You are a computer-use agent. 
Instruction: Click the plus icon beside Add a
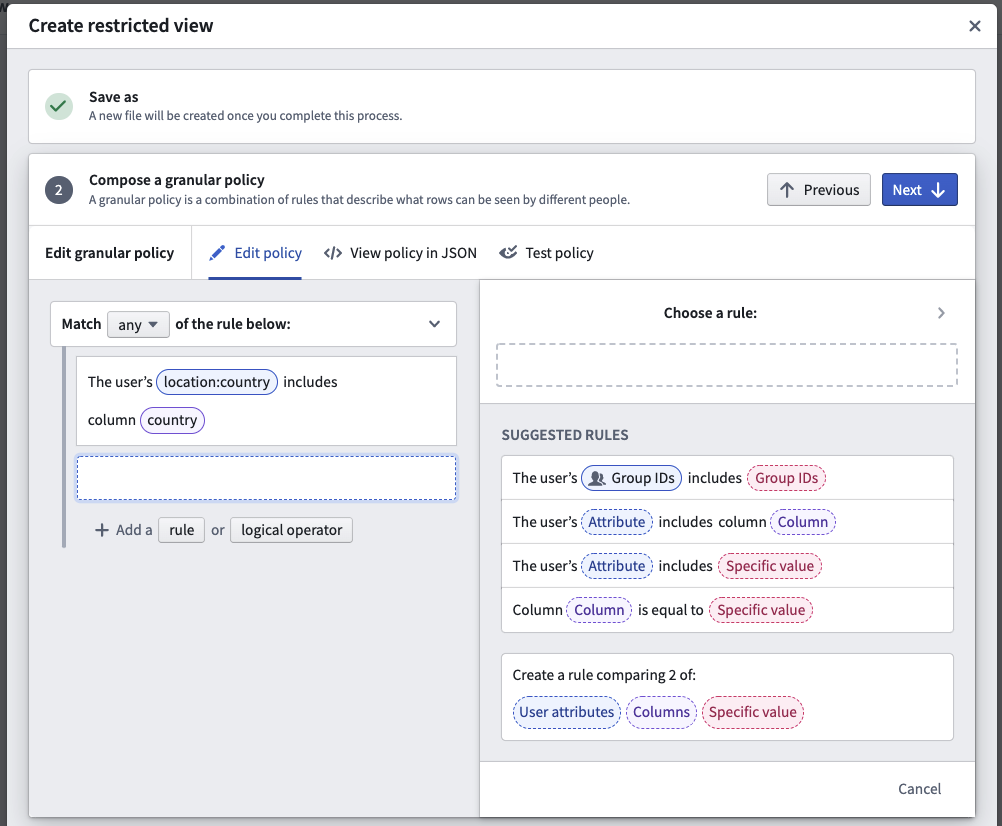pos(102,530)
